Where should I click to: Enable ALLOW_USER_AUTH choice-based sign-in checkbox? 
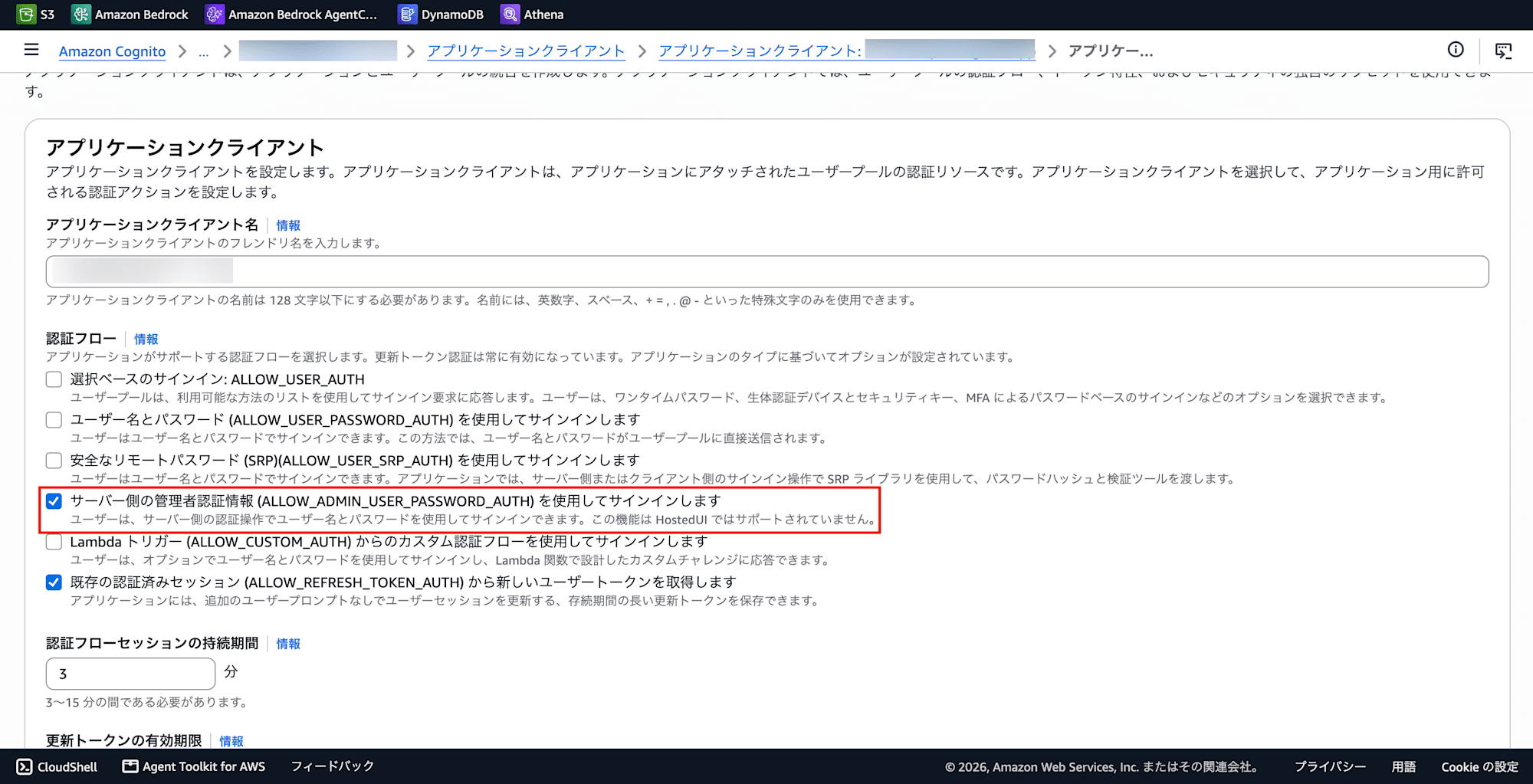tap(54, 379)
